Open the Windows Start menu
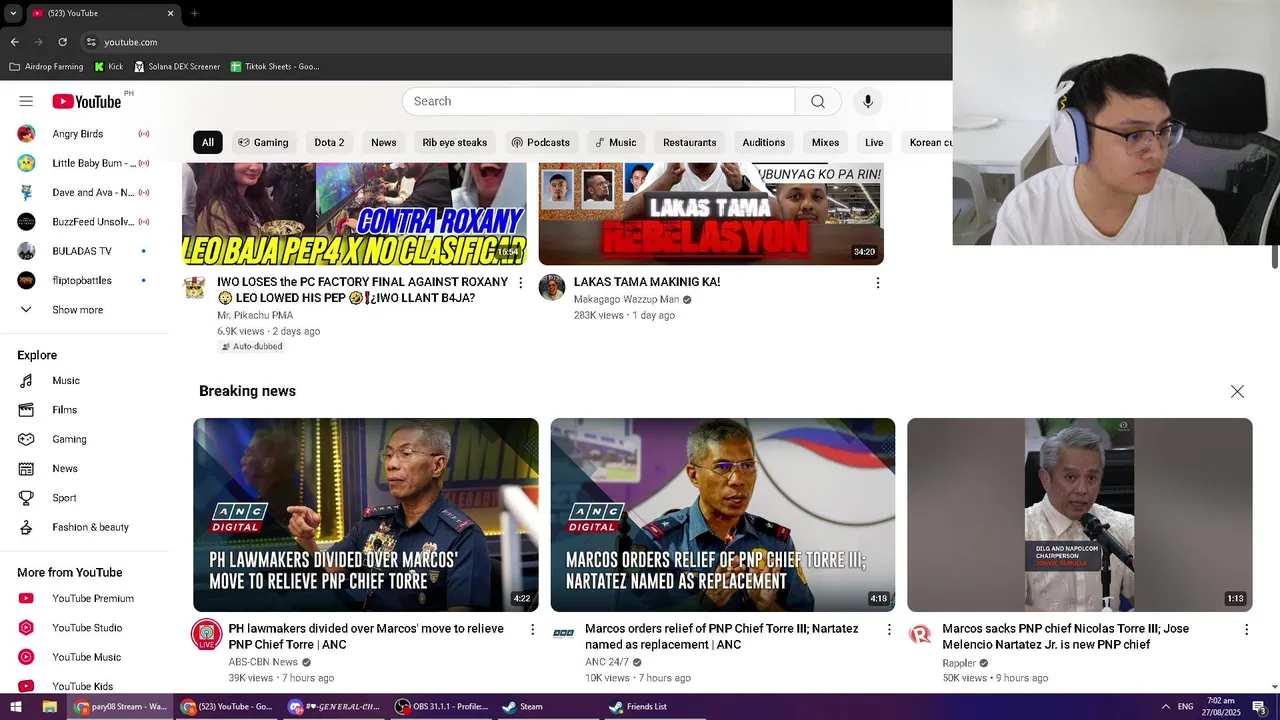The image size is (1280, 720). 15,706
